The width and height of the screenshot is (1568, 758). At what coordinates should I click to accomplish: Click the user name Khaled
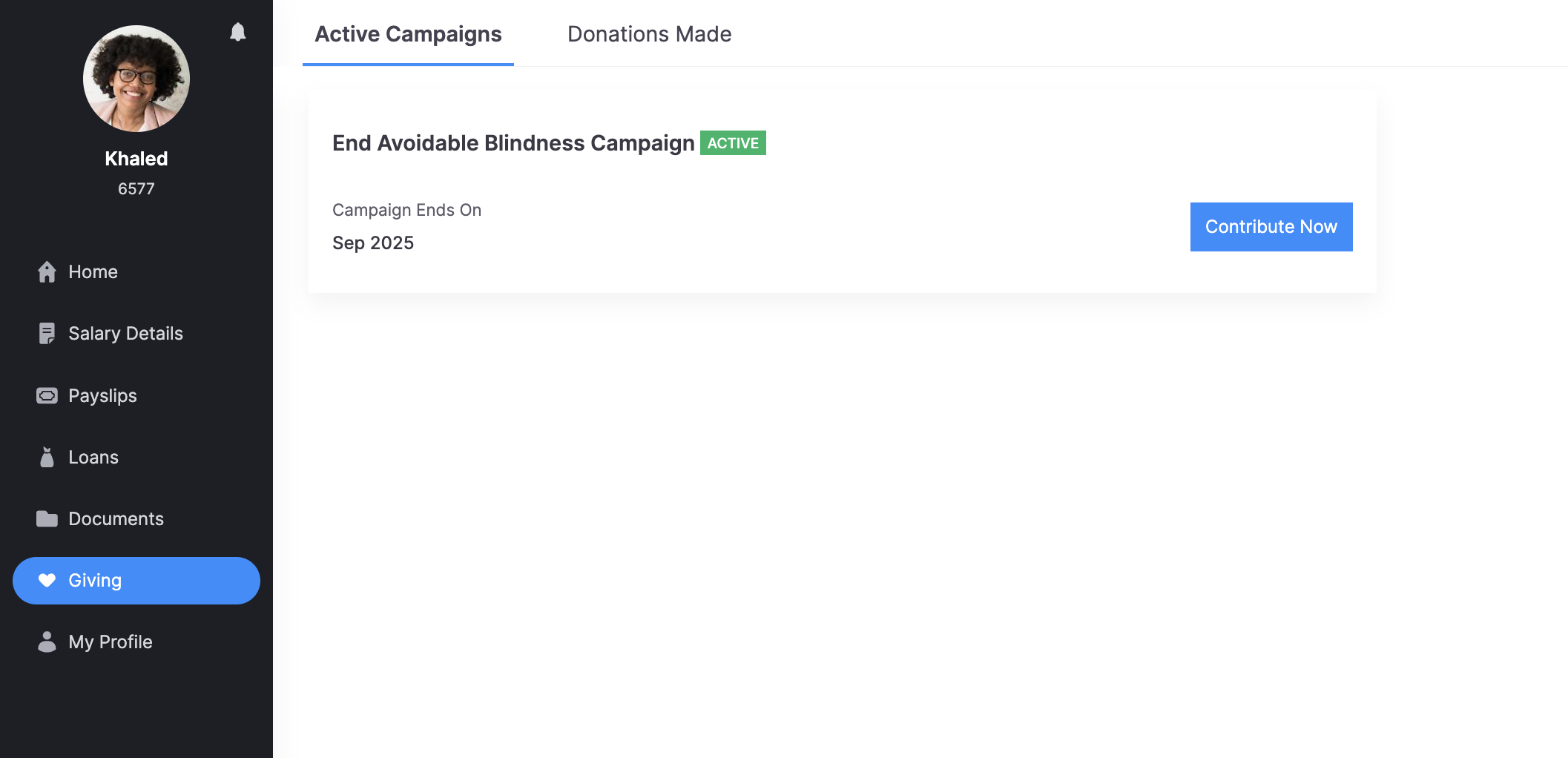tap(136, 159)
